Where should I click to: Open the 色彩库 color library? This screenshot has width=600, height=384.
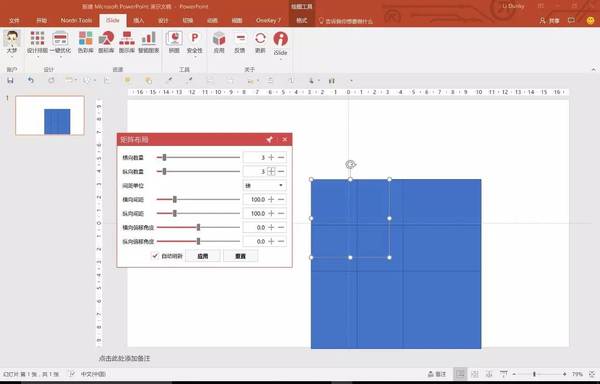[x=85, y=42]
